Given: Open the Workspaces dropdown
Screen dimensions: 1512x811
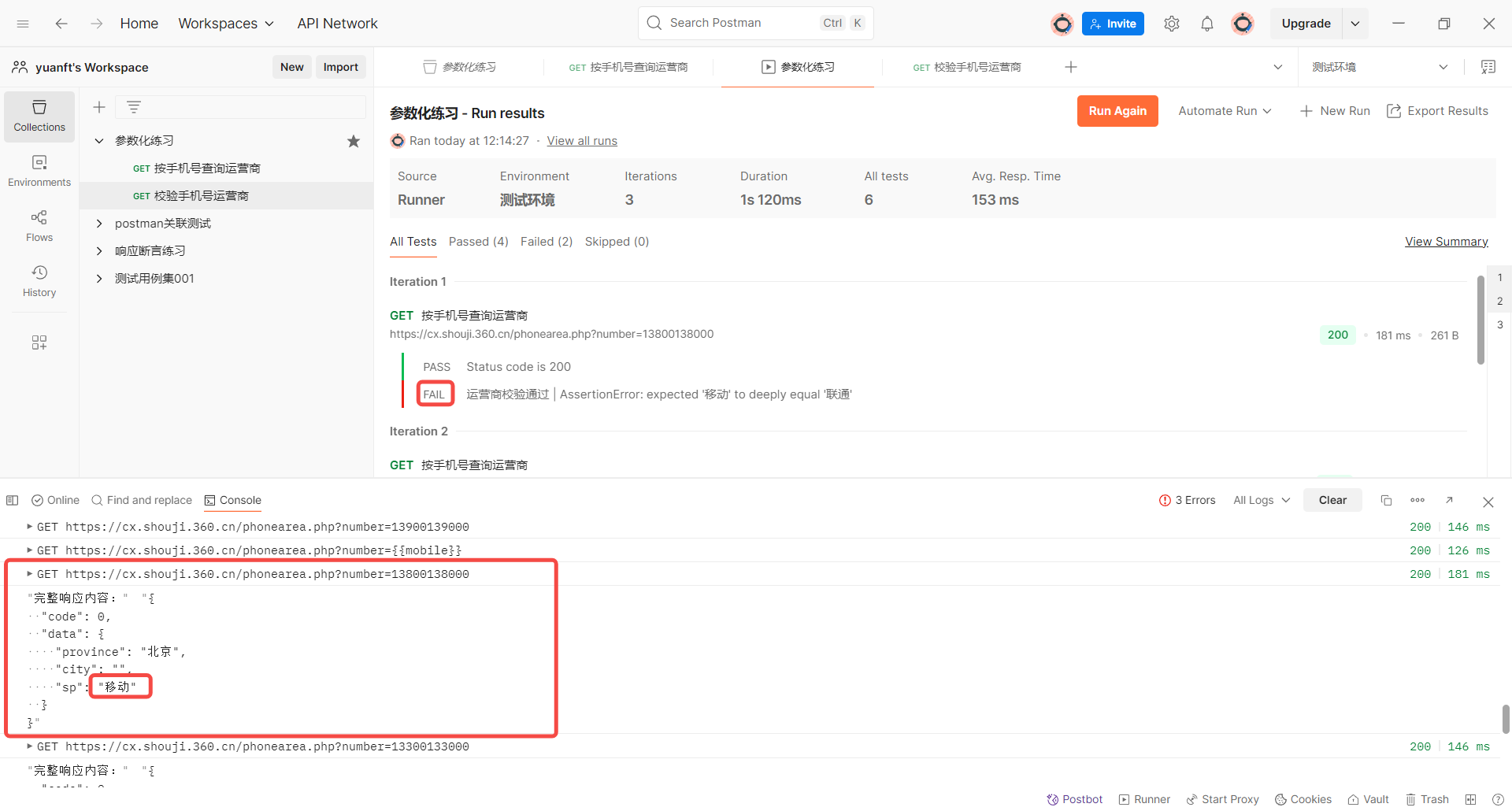Looking at the screenshot, I should [226, 24].
